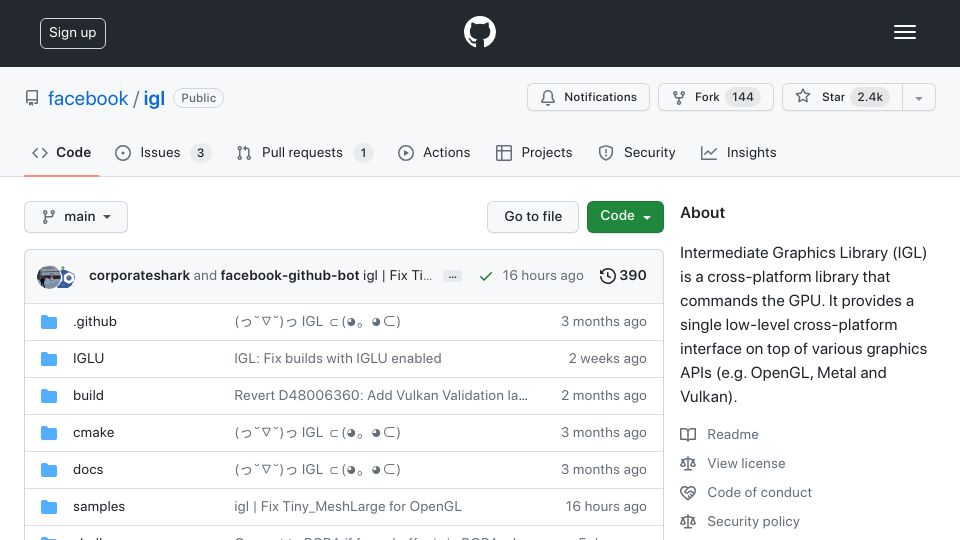Open the Actions tab
This screenshot has width=960, height=540.
(x=434, y=152)
